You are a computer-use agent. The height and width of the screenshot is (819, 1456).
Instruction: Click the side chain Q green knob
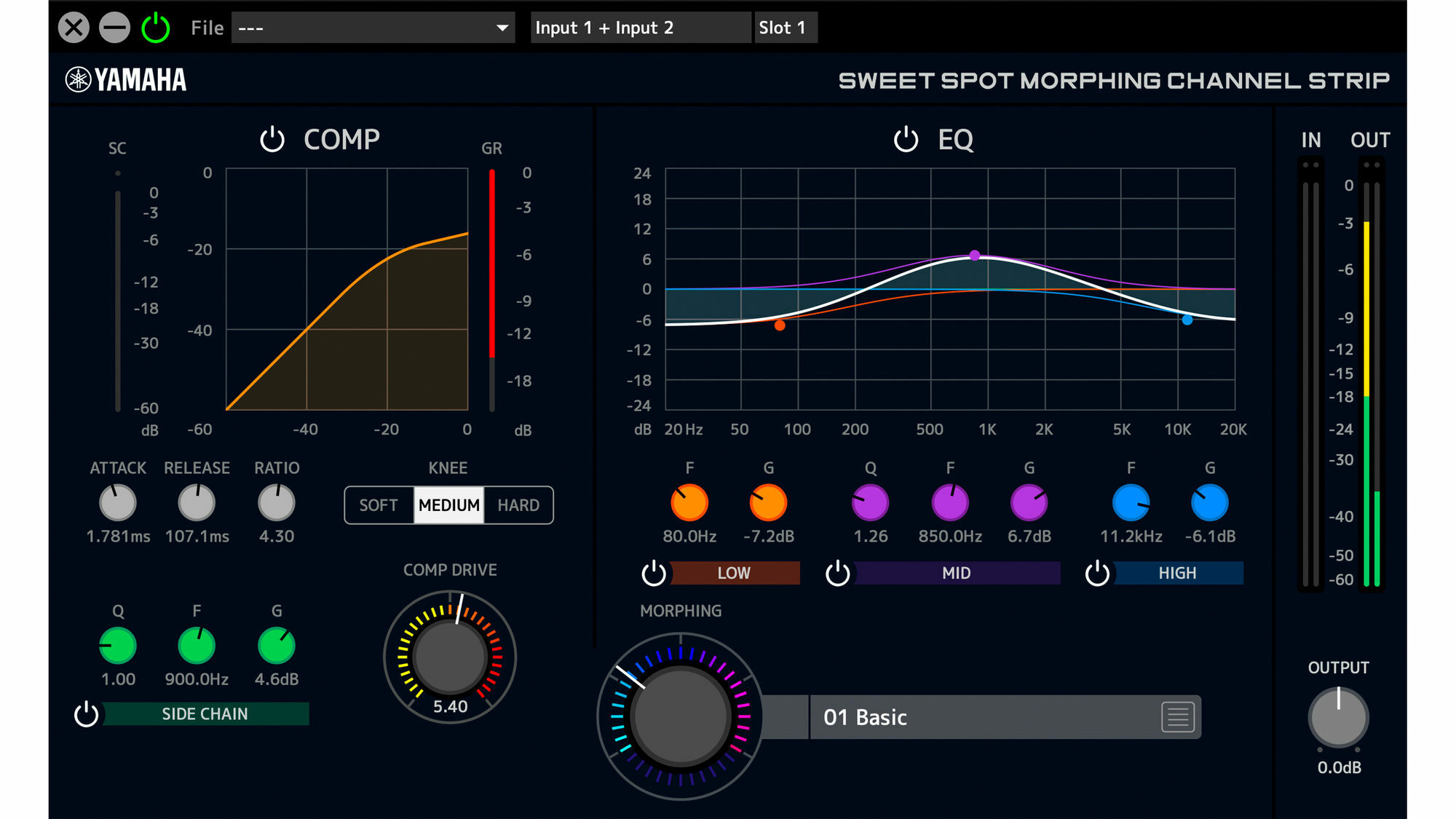118,646
